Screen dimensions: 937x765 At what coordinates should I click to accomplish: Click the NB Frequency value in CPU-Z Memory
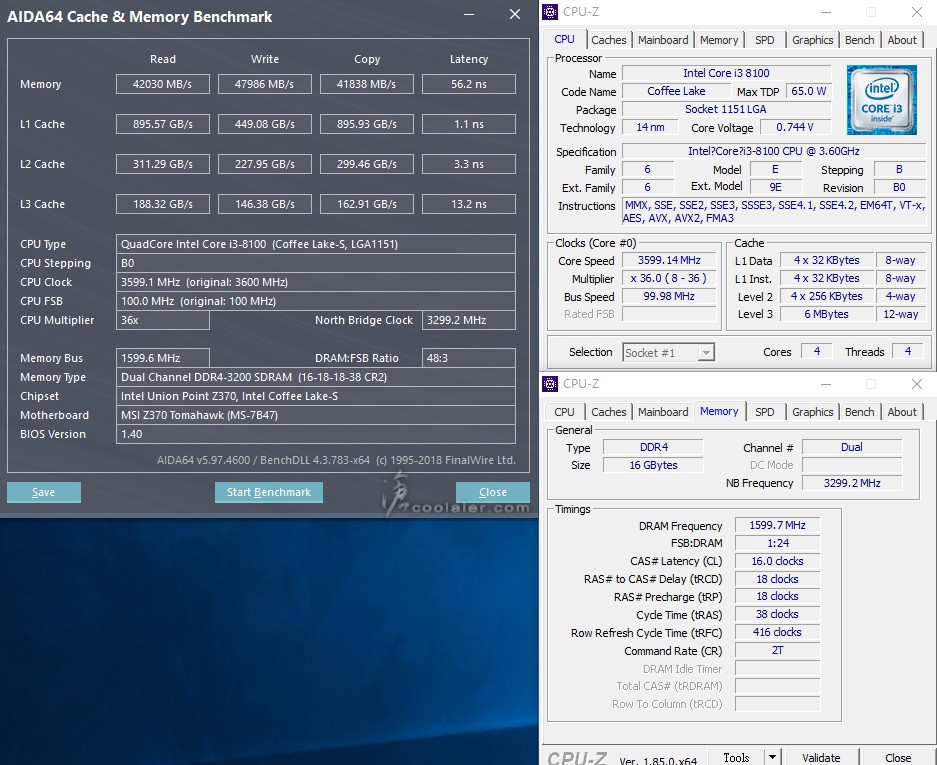pyautogui.click(x=852, y=483)
